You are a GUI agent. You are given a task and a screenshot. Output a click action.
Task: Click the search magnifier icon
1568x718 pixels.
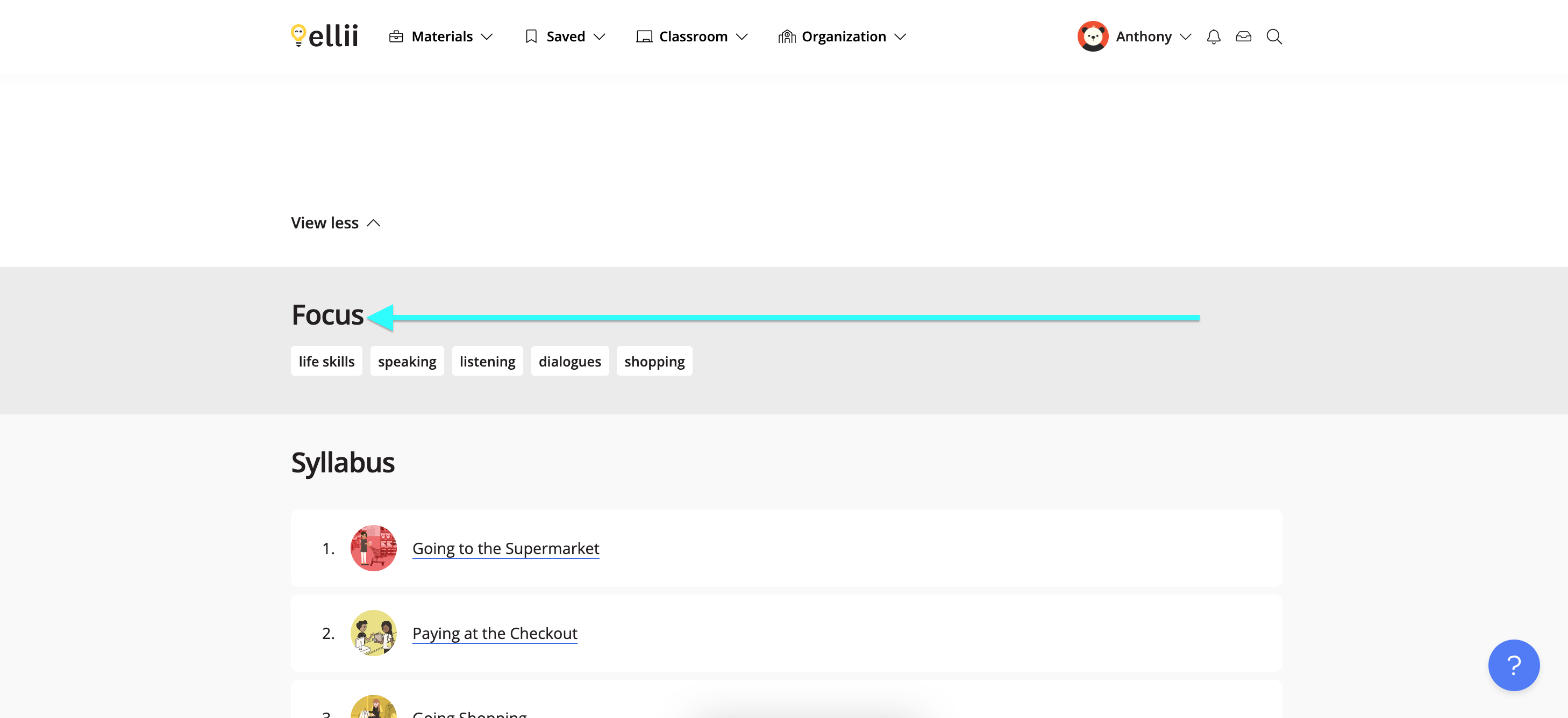coord(1274,37)
